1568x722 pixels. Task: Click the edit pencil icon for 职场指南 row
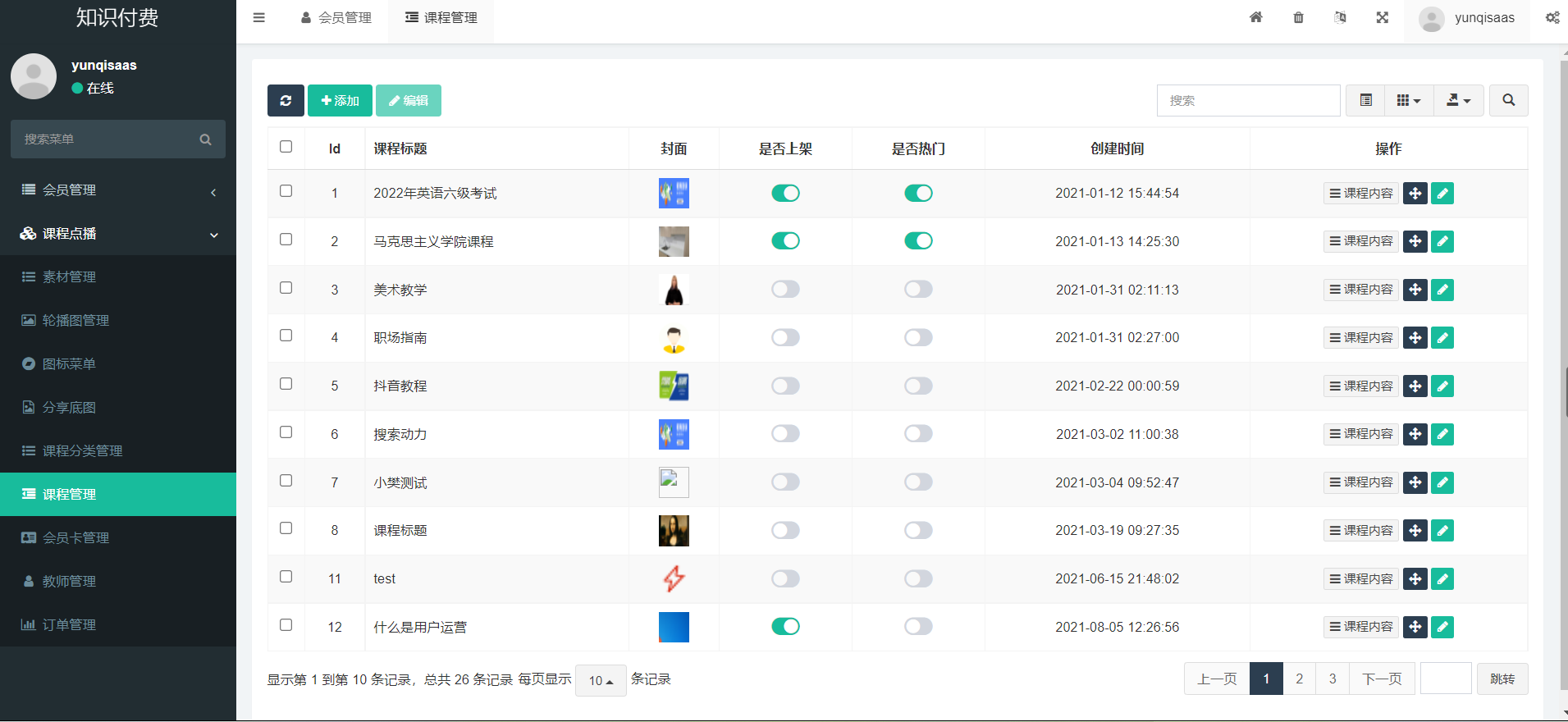[1442, 337]
